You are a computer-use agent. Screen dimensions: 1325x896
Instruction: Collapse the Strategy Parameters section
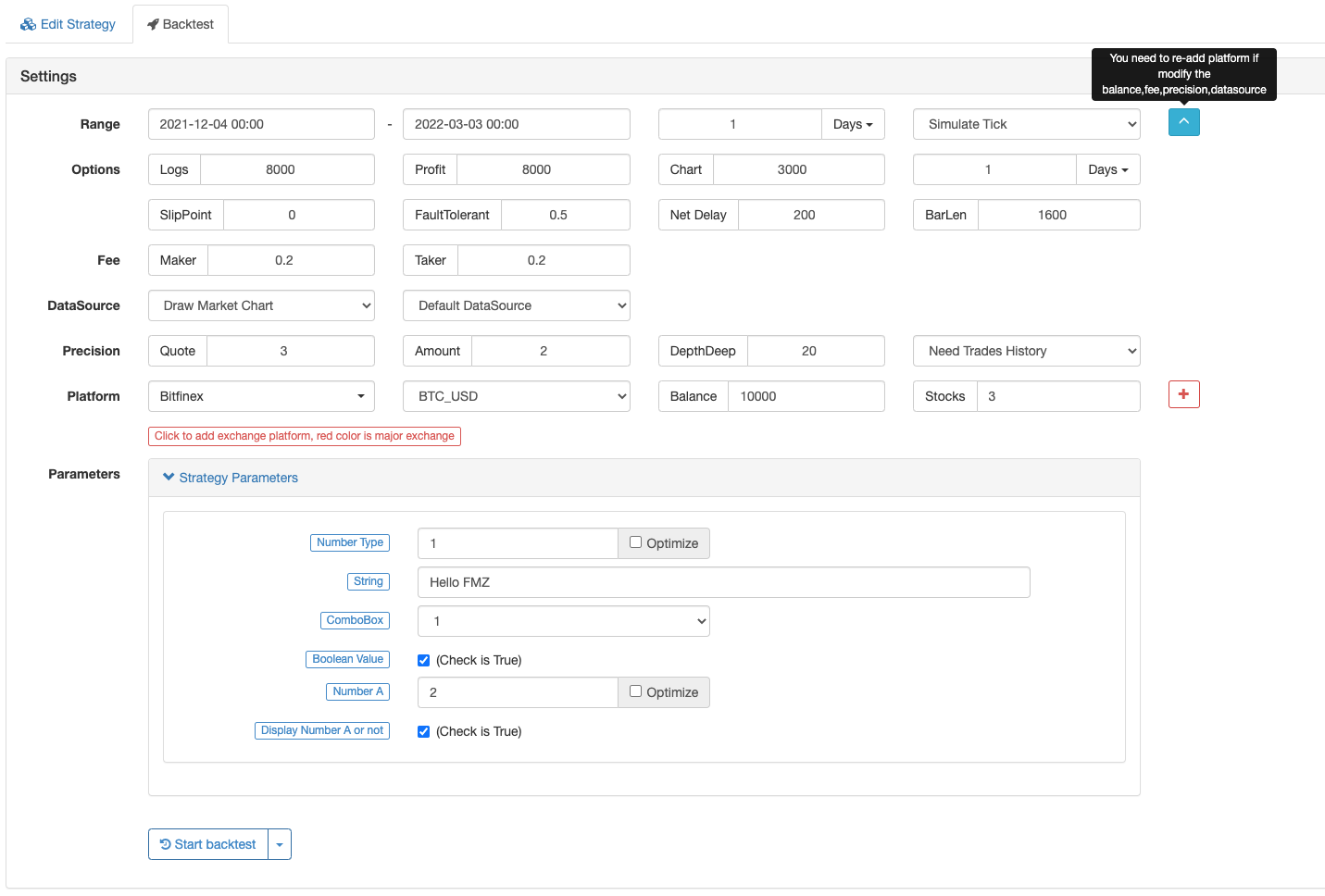point(231,478)
